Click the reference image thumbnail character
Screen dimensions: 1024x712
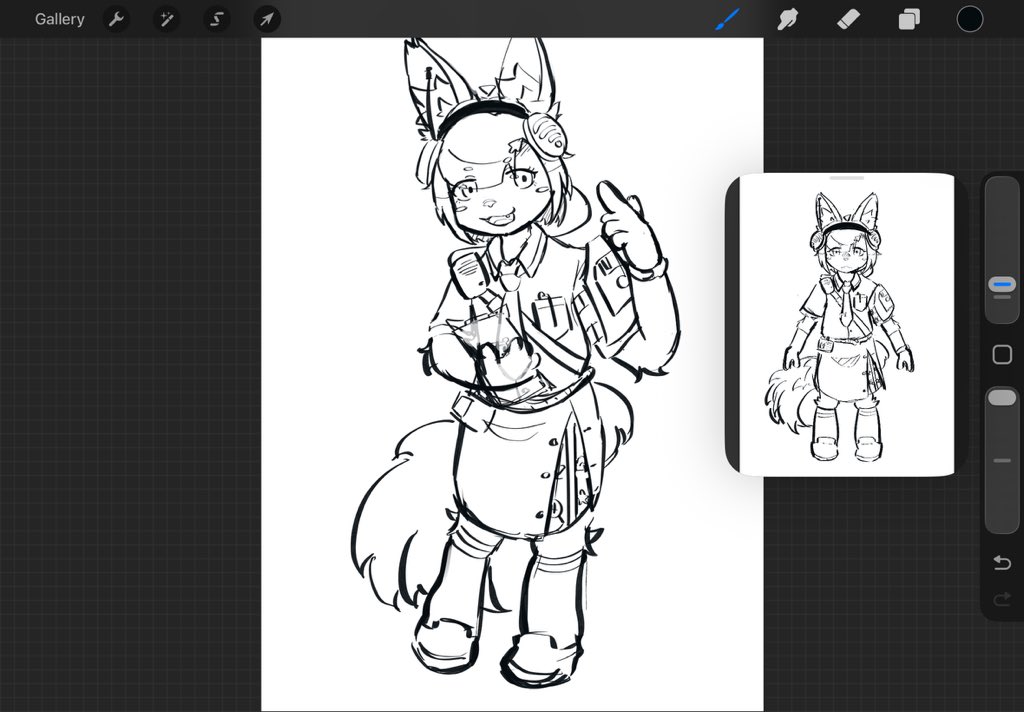point(840,327)
